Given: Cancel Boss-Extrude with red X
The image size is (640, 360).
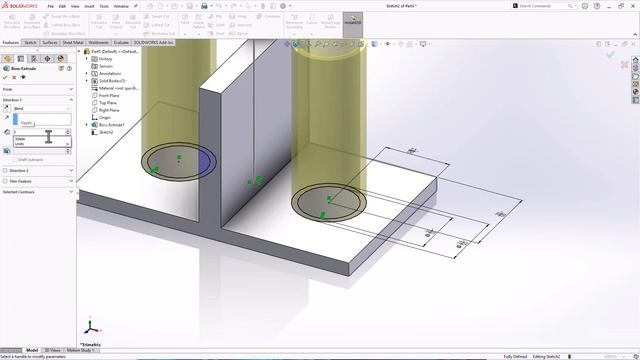Looking at the screenshot, I should pos(14,77).
